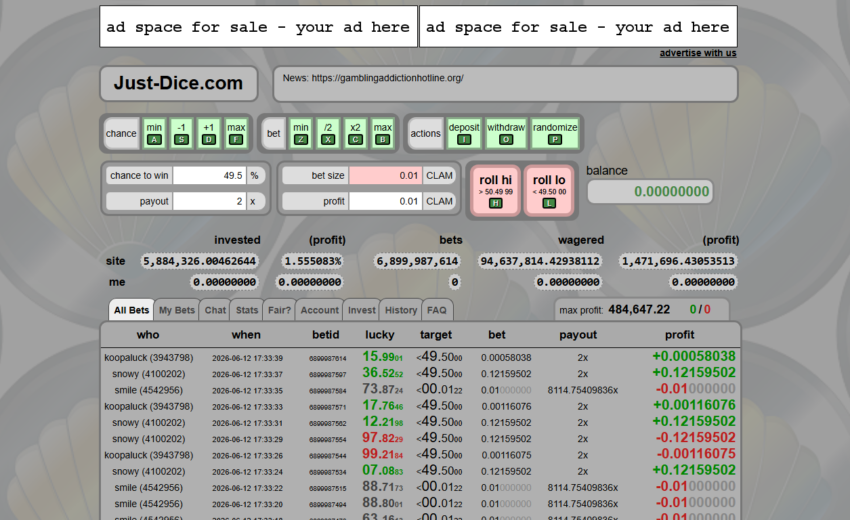850x520 pixels.
Task: Select snowy row at 17:33:37
Action: 420,374
